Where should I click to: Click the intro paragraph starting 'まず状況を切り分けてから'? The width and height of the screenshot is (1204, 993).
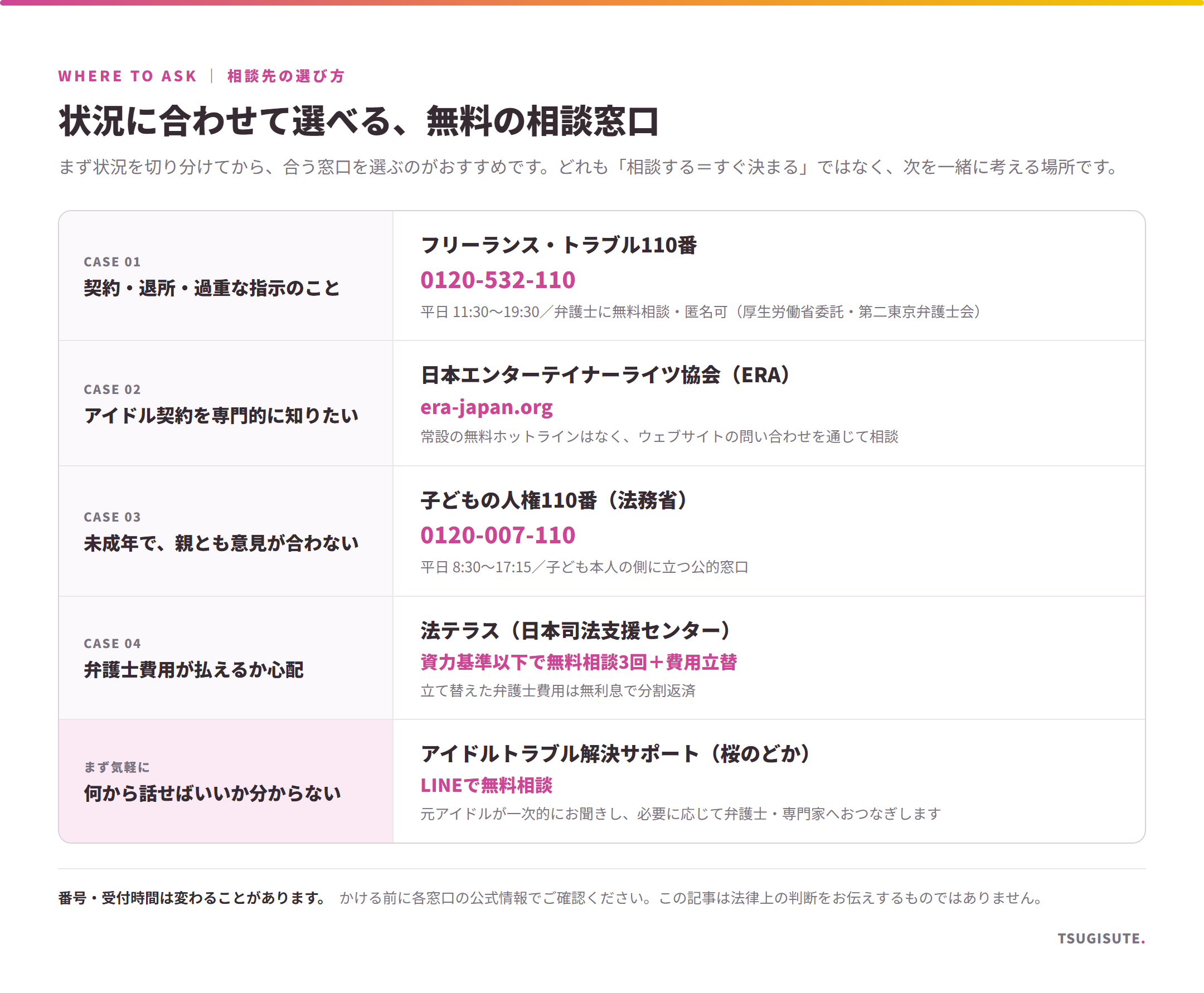pos(586,167)
